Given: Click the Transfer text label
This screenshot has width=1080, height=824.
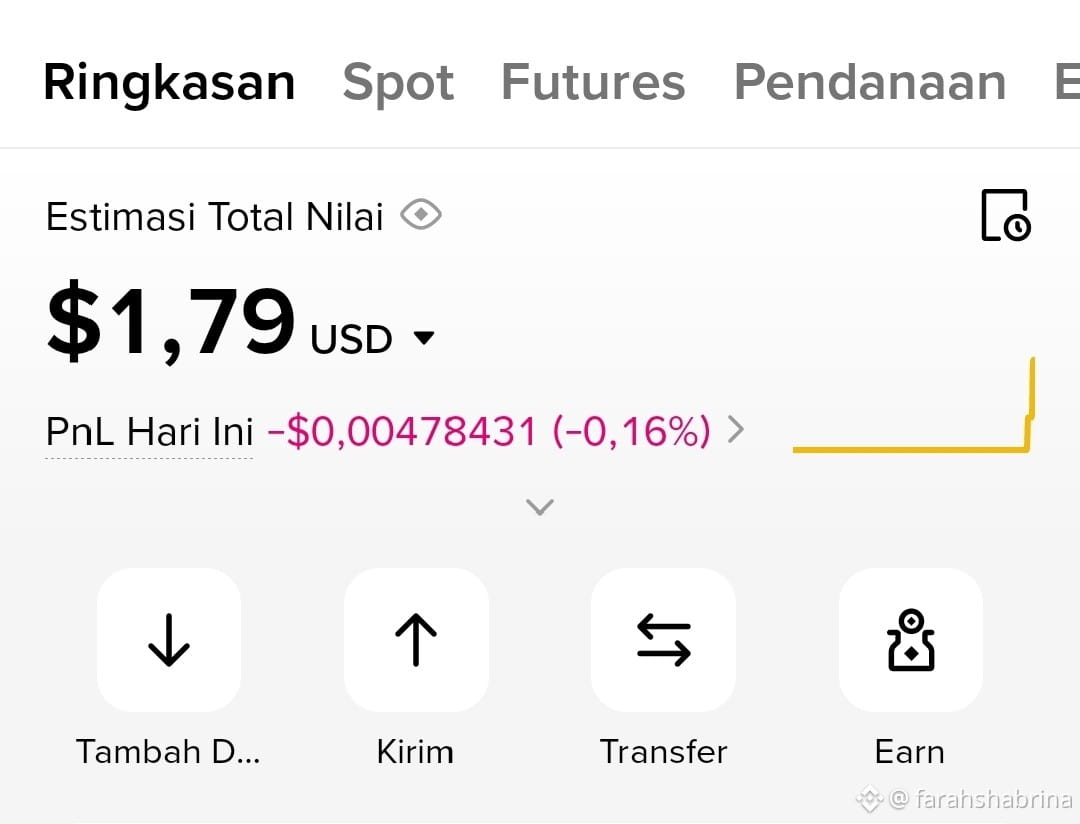Looking at the screenshot, I should tap(663, 752).
